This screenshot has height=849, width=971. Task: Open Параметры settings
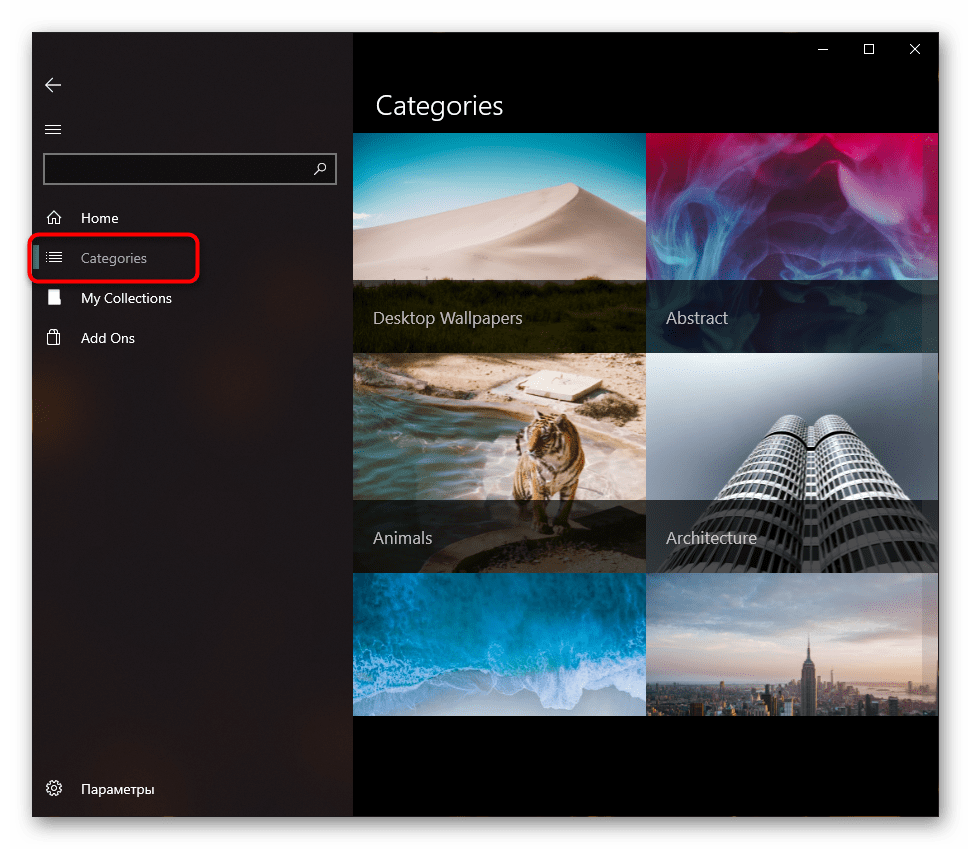point(118,789)
